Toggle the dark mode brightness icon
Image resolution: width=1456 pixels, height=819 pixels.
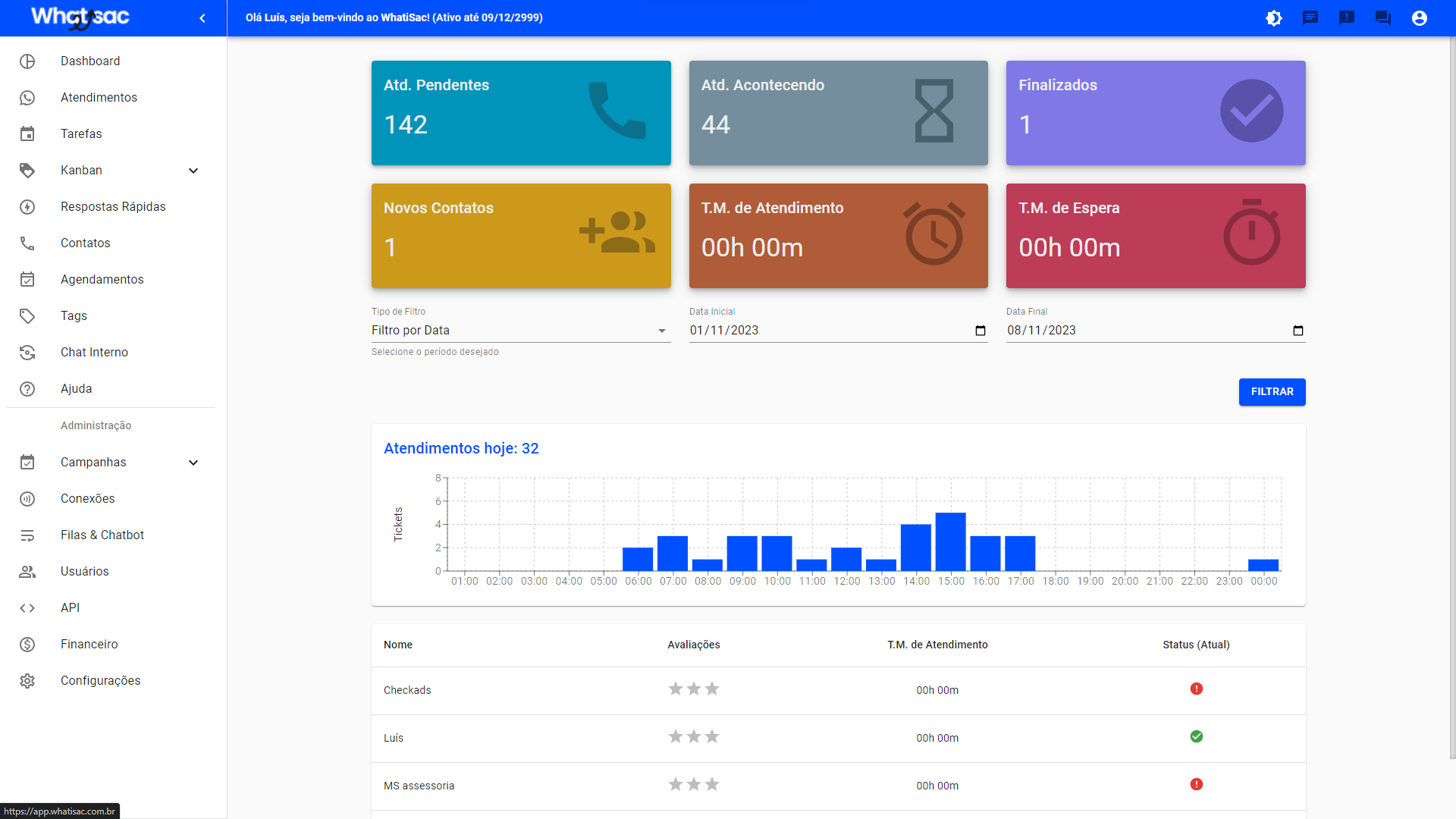[x=1274, y=18]
